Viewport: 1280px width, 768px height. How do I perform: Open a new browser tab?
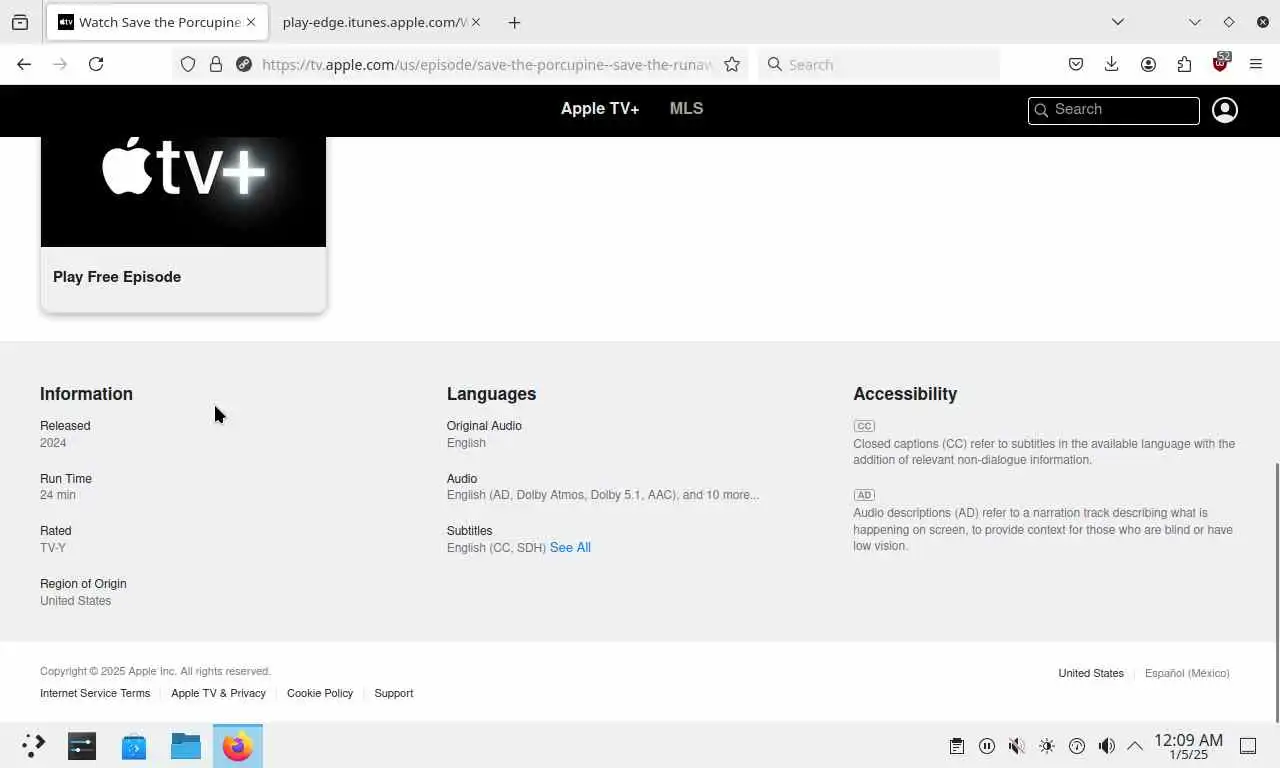click(x=514, y=22)
